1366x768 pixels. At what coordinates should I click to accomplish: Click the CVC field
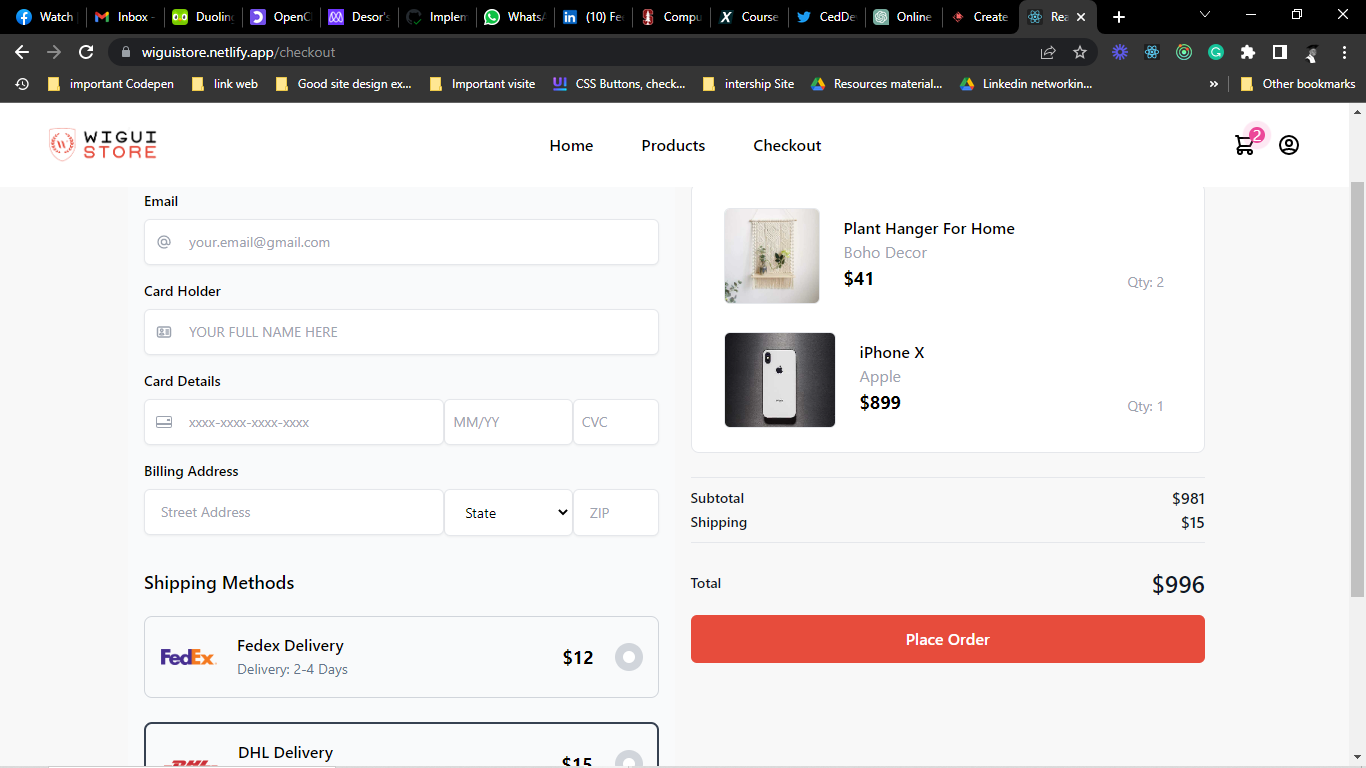616,422
